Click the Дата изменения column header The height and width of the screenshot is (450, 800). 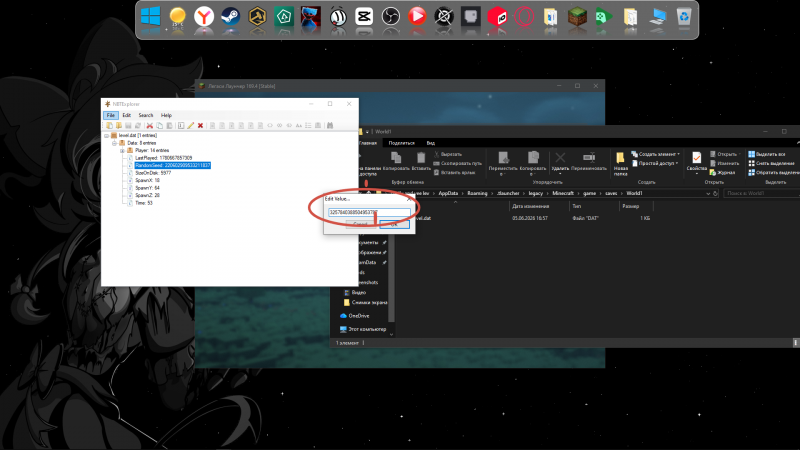531,206
